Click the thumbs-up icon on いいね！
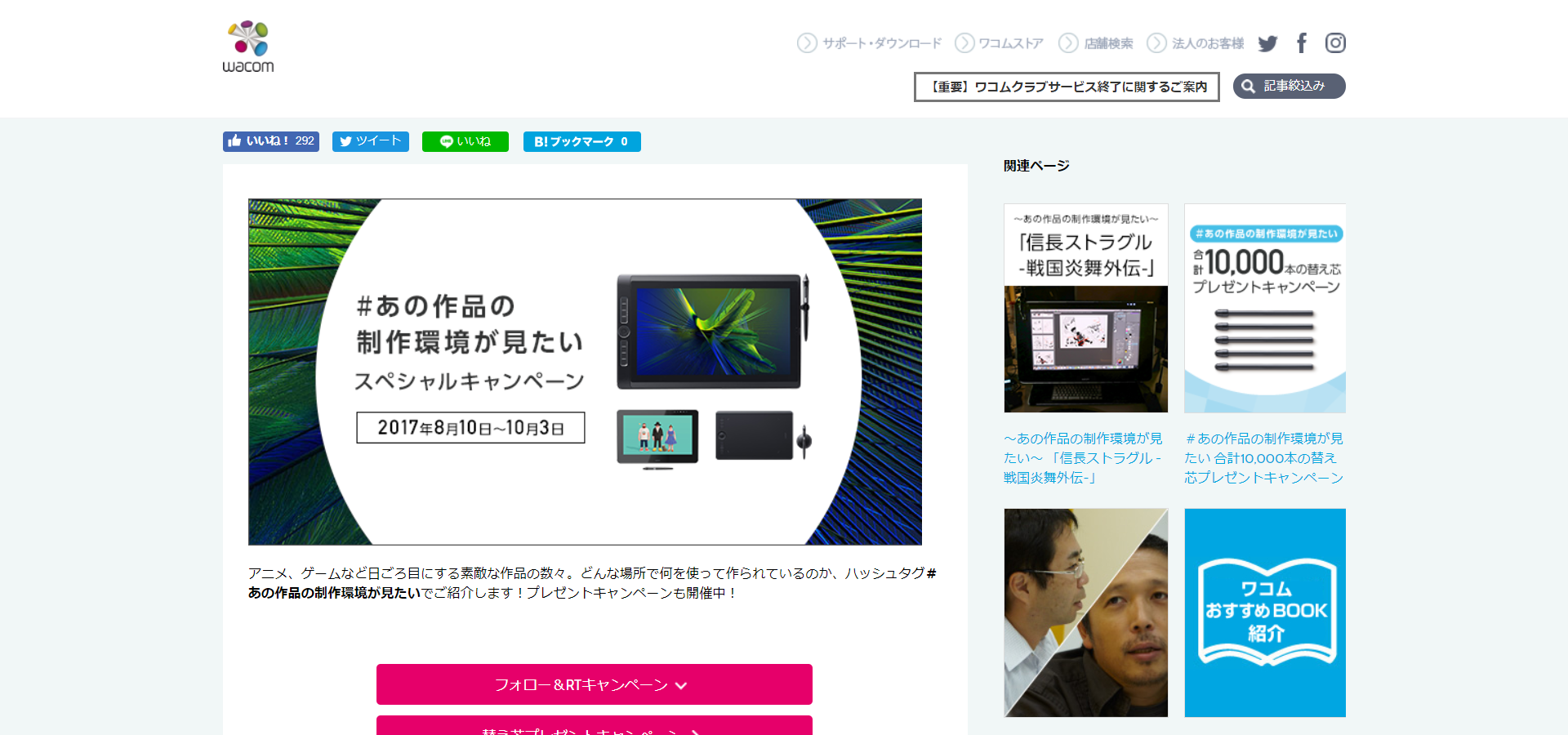Screen dimensions: 1568x735 pyautogui.click(x=235, y=140)
